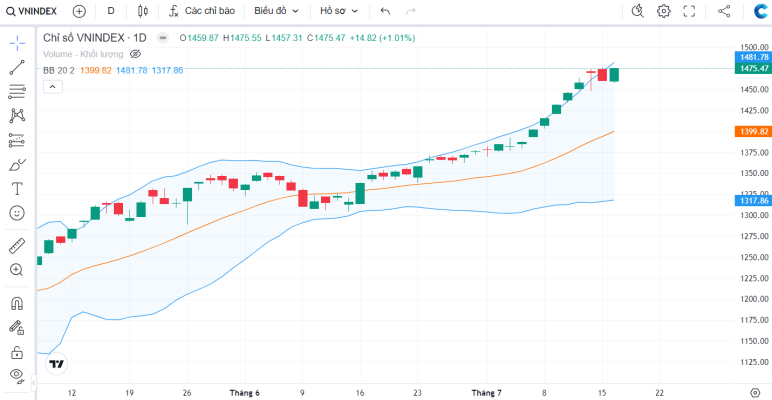Collapse the indicator legend with chevron button
772x400 pixels.
click(x=53, y=87)
